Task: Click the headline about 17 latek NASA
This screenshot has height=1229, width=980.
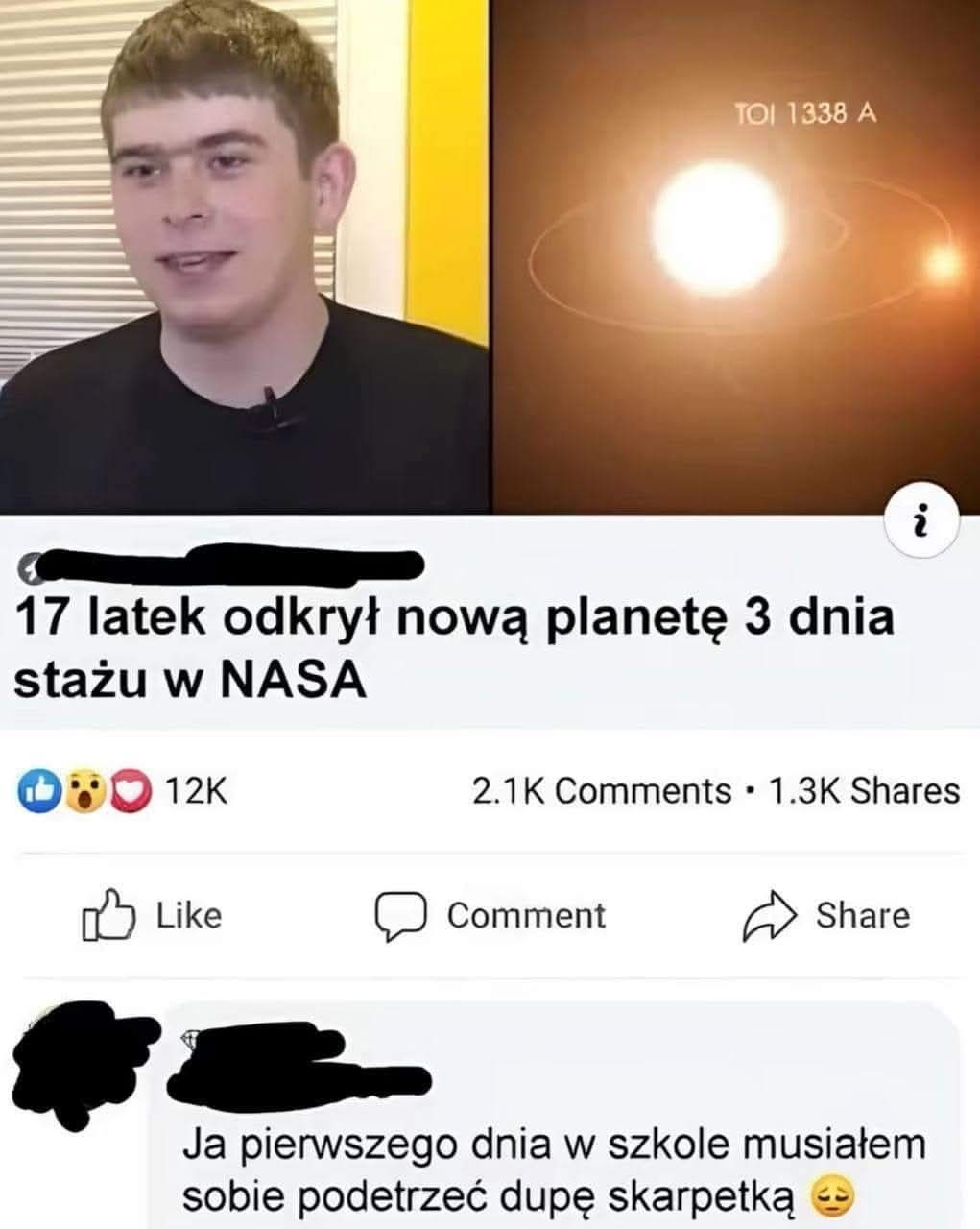Action: click(454, 649)
